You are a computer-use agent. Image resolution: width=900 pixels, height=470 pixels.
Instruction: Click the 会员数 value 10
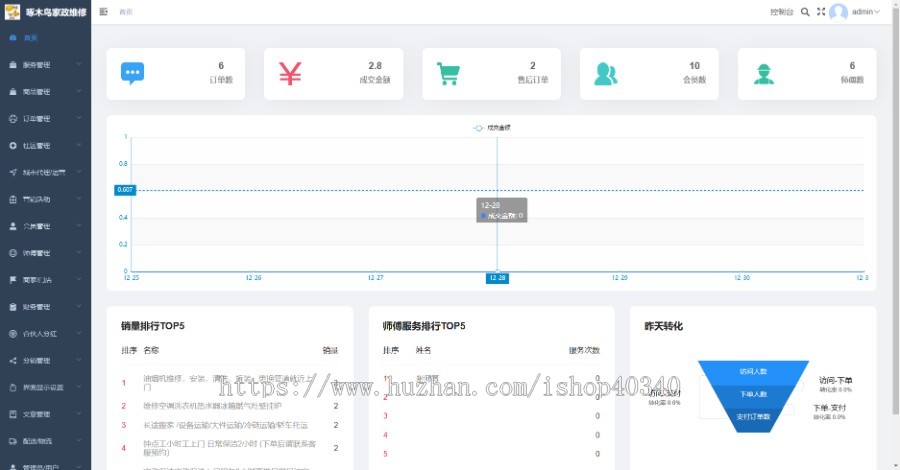695,65
